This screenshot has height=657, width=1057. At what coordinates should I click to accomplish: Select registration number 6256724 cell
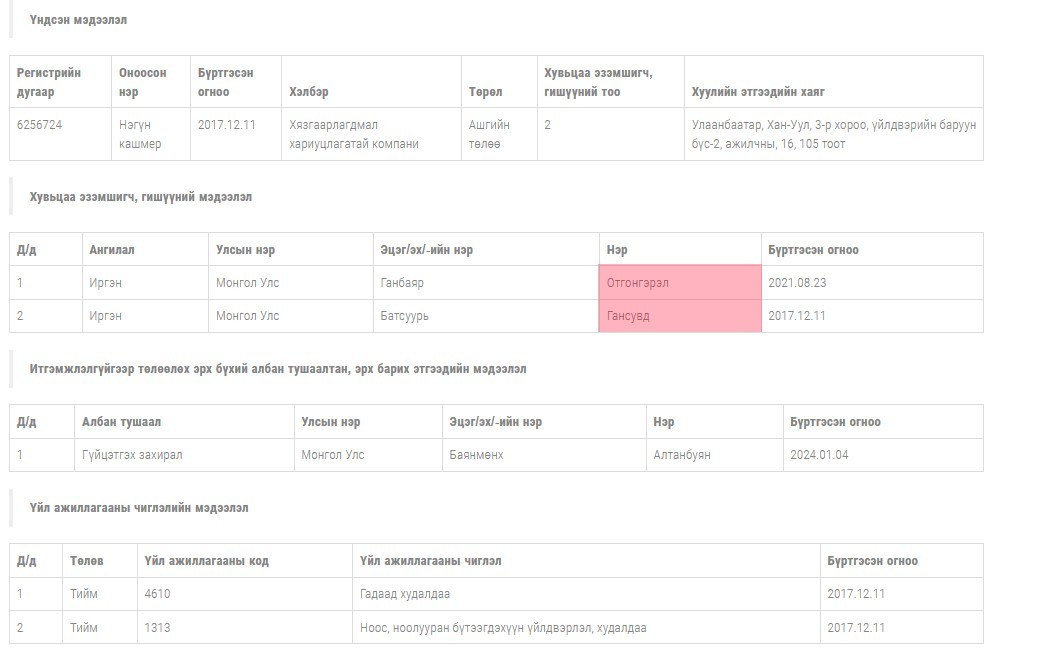click(x=60, y=134)
